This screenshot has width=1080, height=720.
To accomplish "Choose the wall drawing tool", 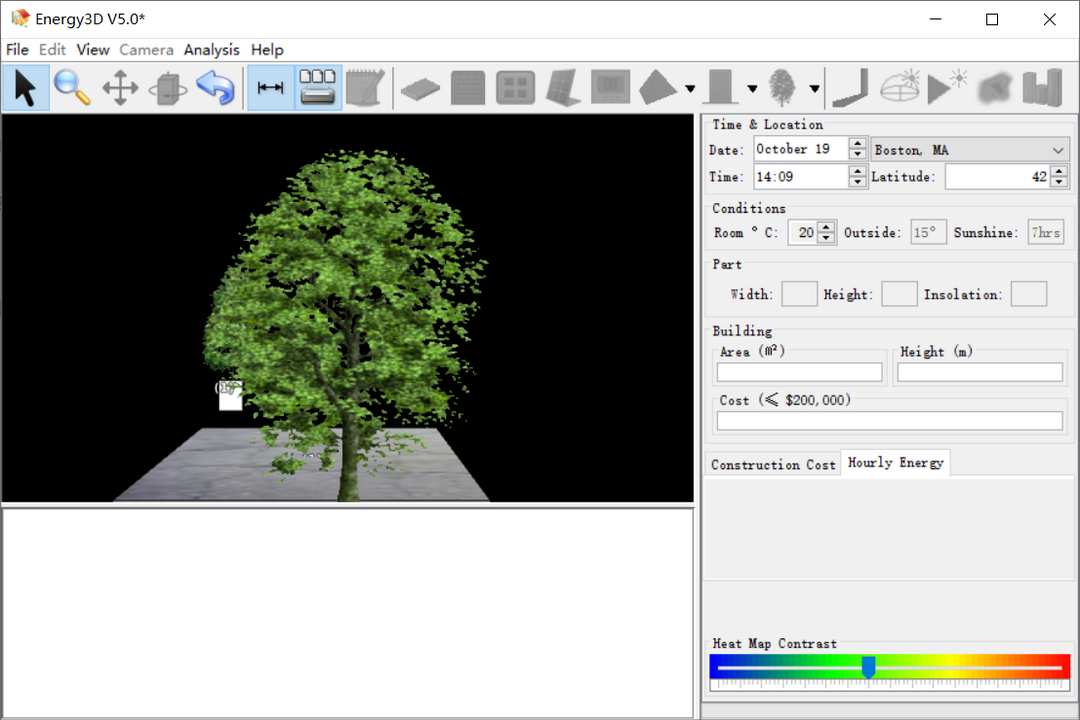I will (x=467, y=88).
